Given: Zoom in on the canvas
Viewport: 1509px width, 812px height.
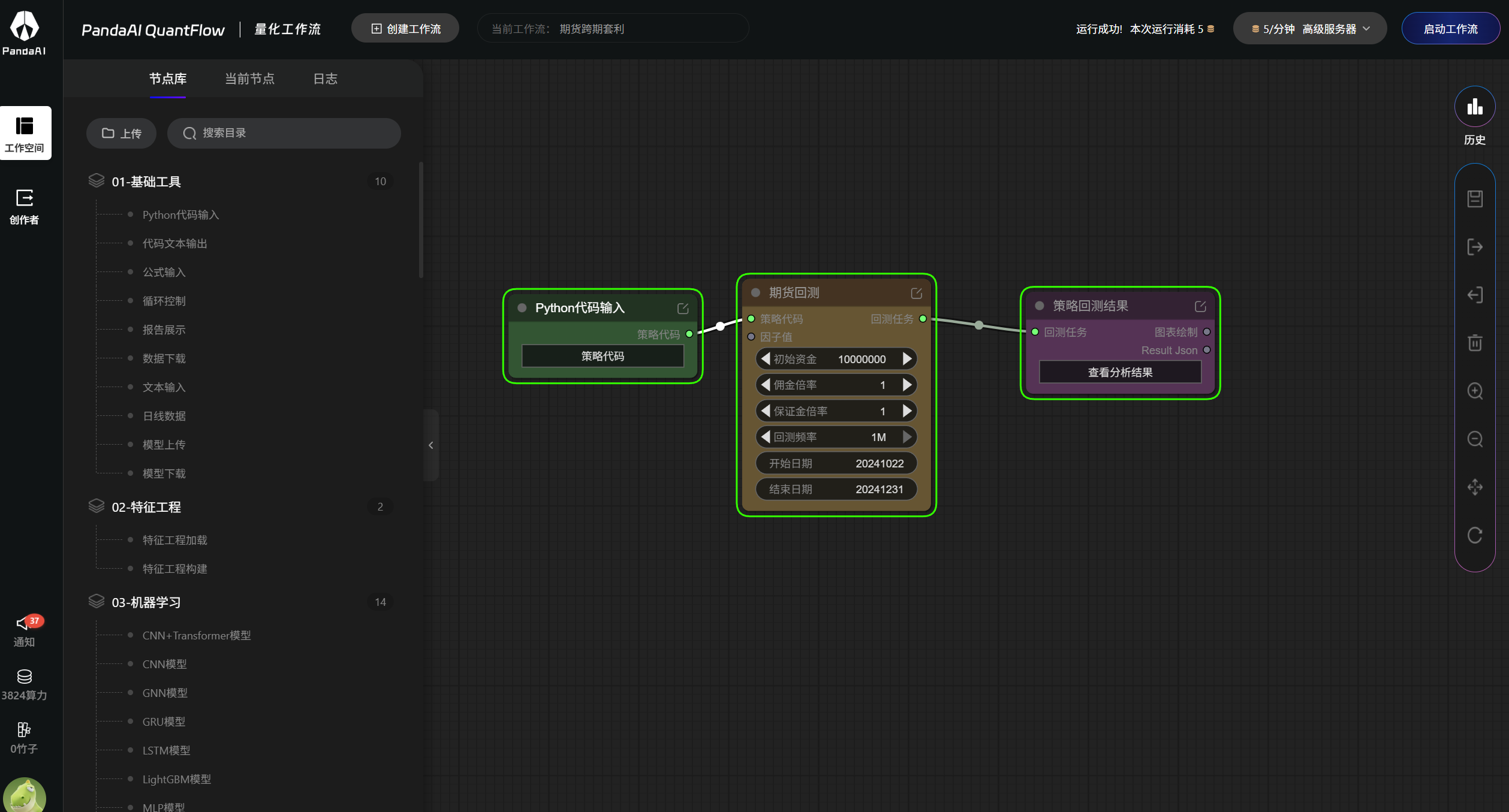Looking at the screenshot, I should (x=1475, y=391).
